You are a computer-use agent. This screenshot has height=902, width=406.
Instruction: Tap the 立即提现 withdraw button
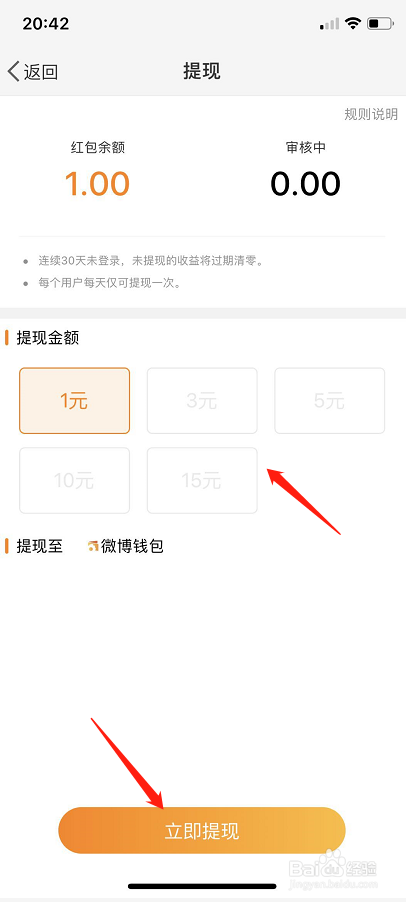pyautogui.click(x=202, y=830)
